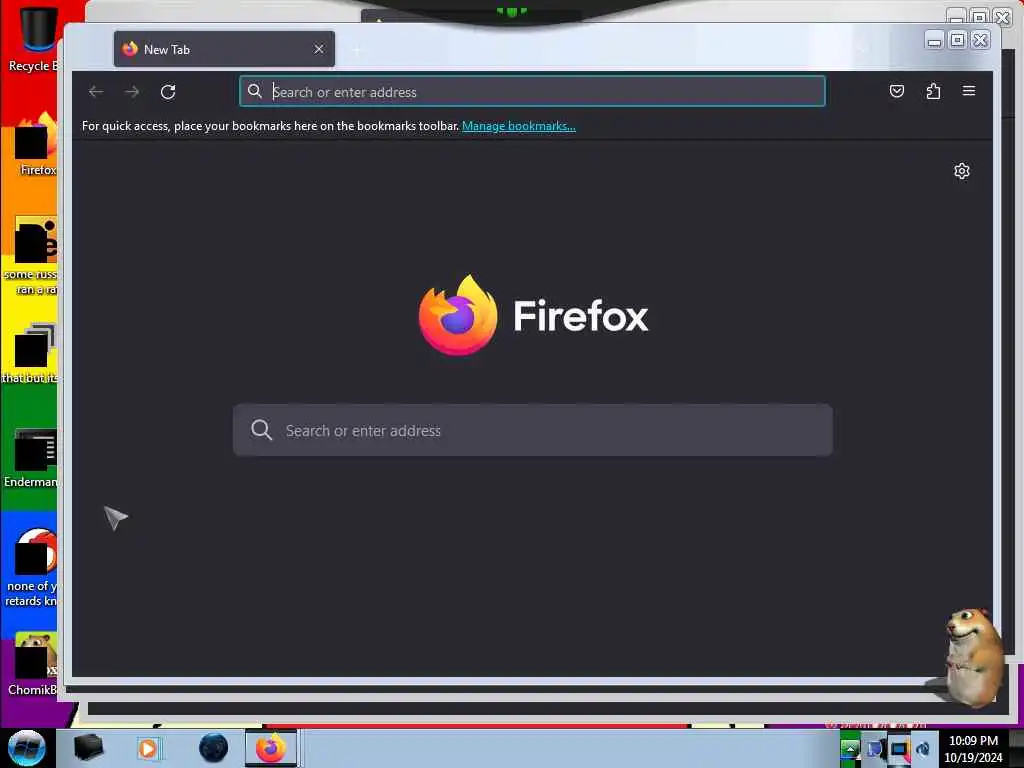
Task: Open the Windows Start orb
Action: pyautogui.click(x=26, y=748)
